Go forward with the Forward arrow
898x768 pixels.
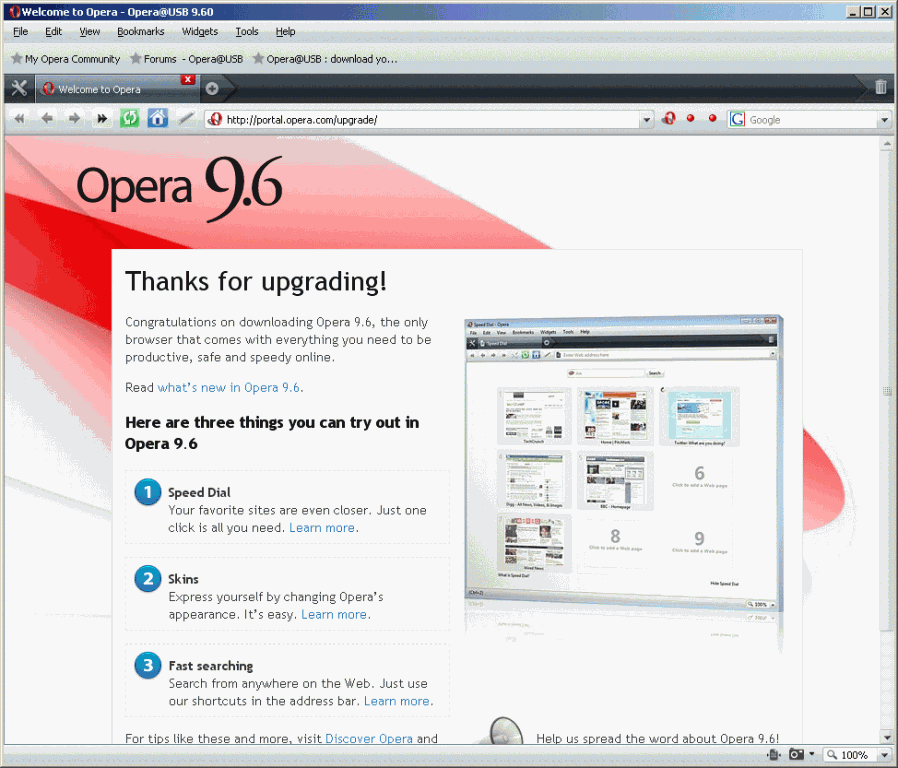coord(74,119)
